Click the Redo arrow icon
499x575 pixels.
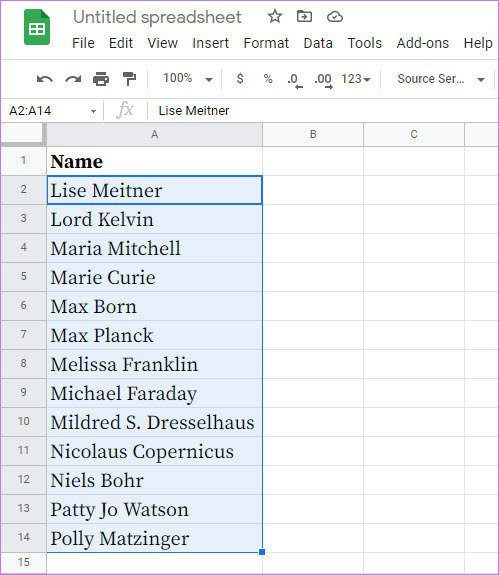73,79
